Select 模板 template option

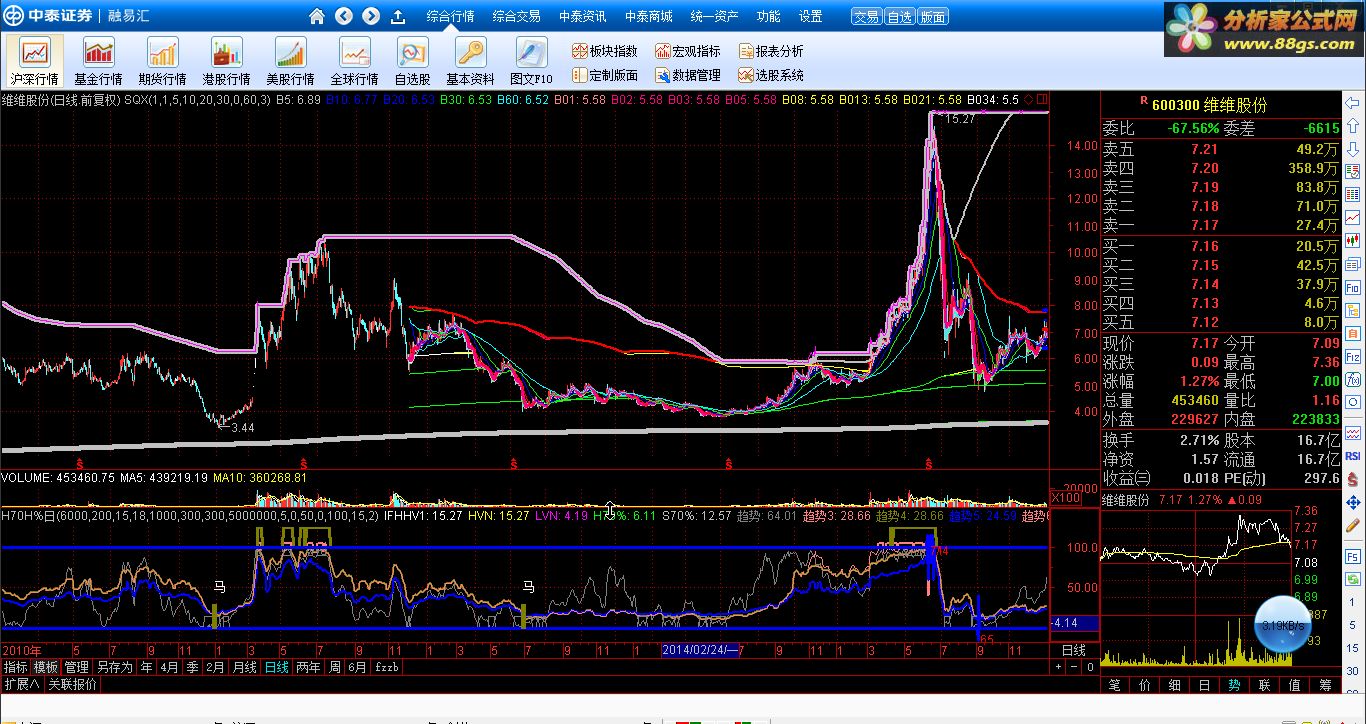46,667
